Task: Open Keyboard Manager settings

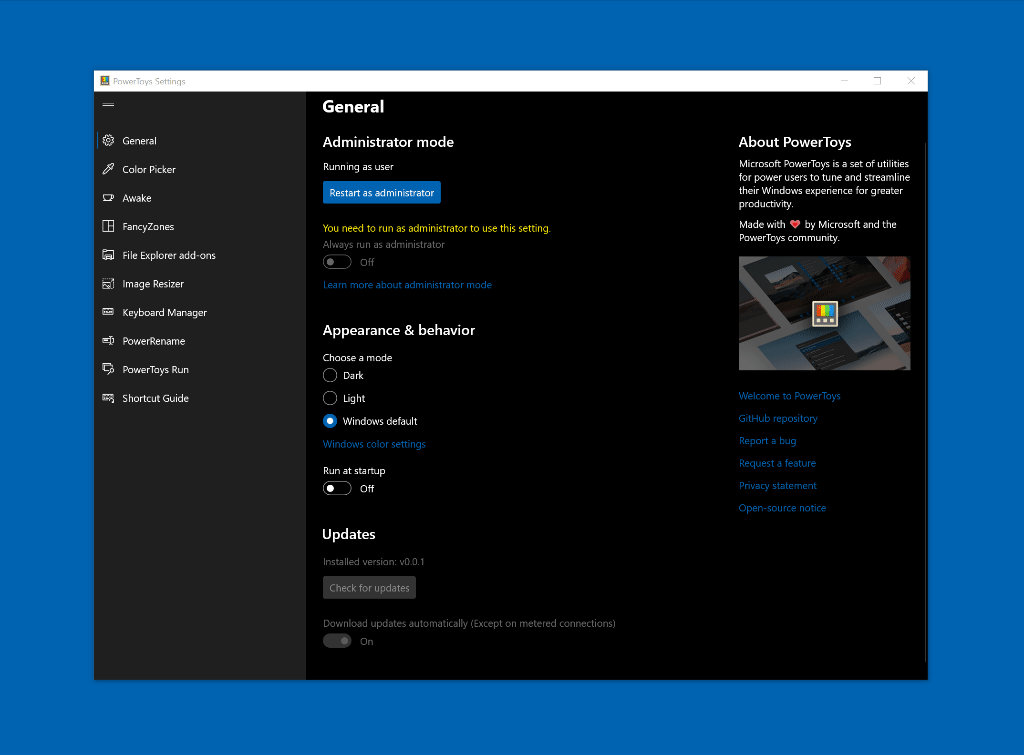Action: (200, 312)
